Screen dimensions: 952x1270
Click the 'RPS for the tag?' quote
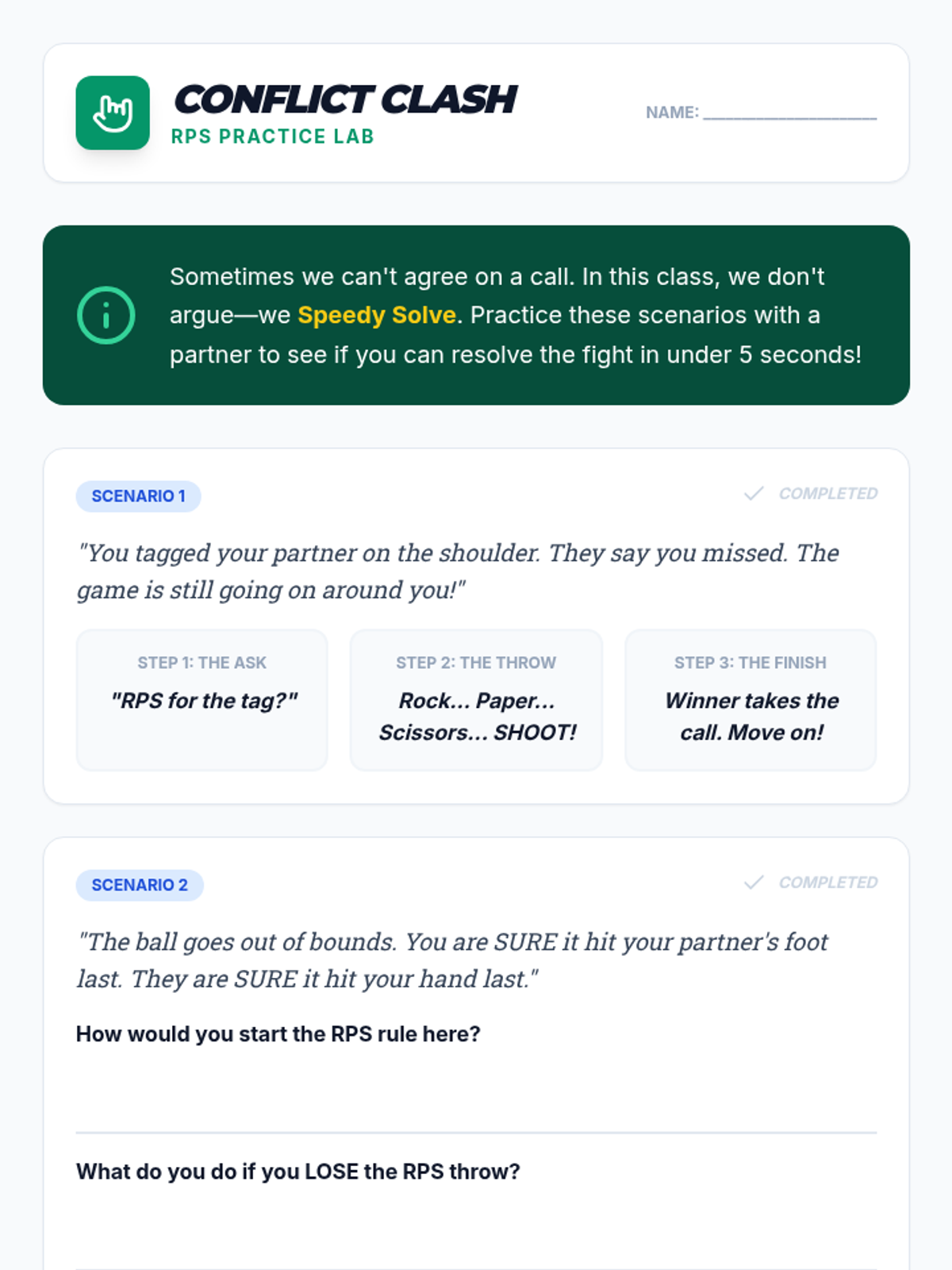coord(204,701)
